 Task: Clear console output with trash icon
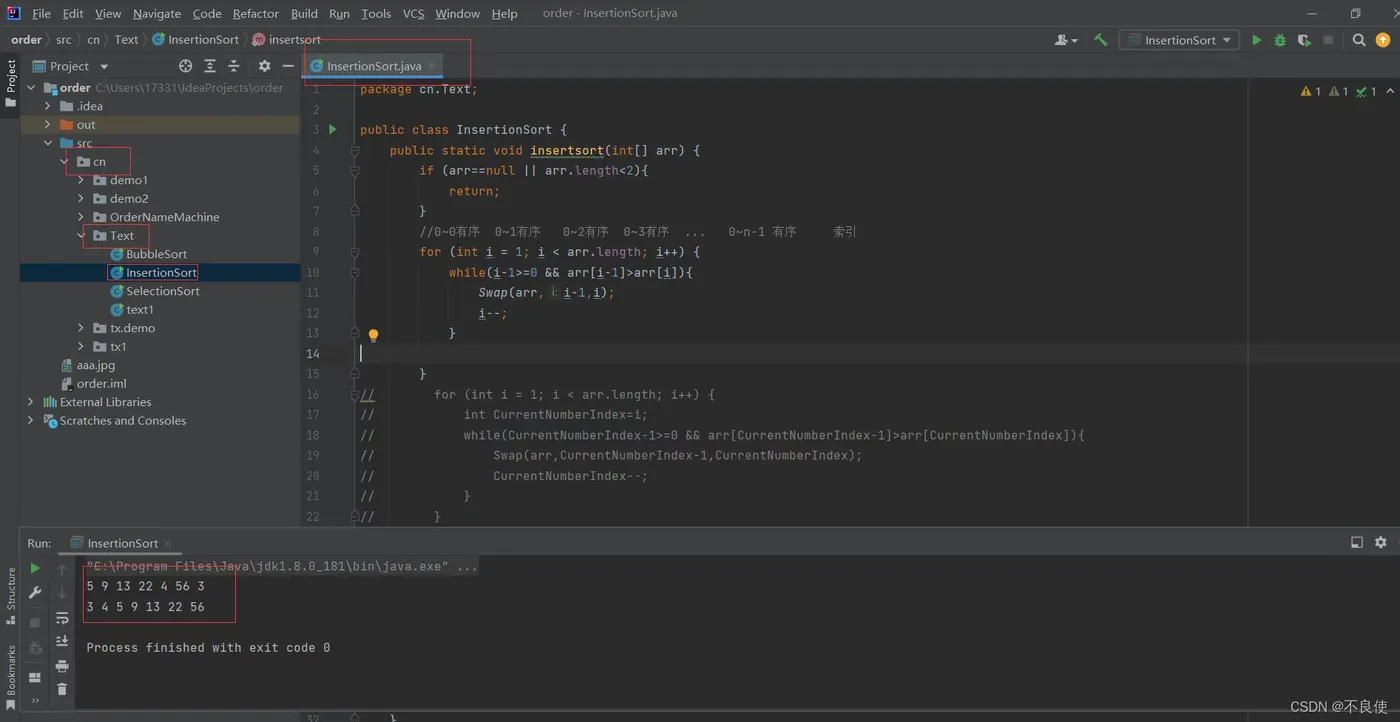pos(62,689)
